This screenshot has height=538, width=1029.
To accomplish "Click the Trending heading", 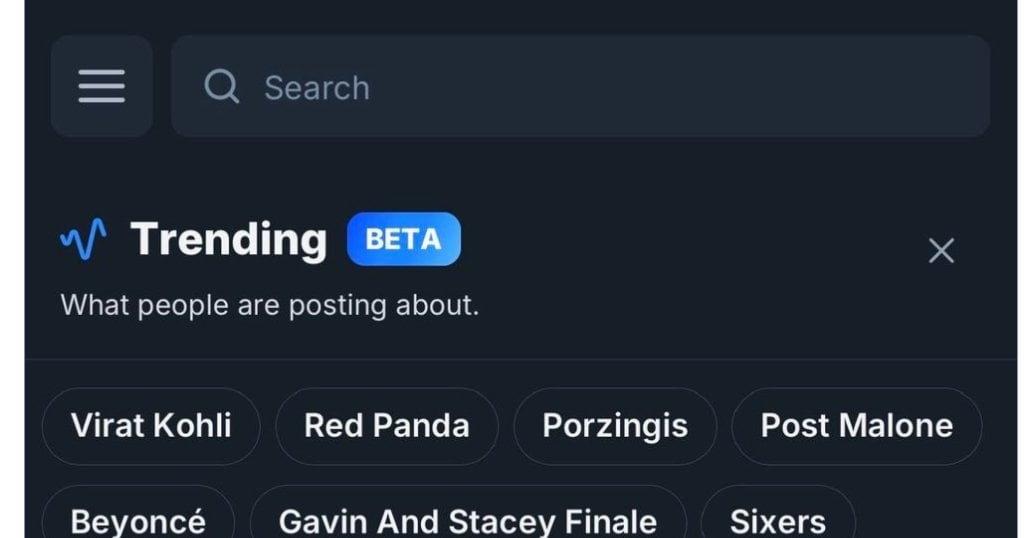I will (x=228, y=239).
